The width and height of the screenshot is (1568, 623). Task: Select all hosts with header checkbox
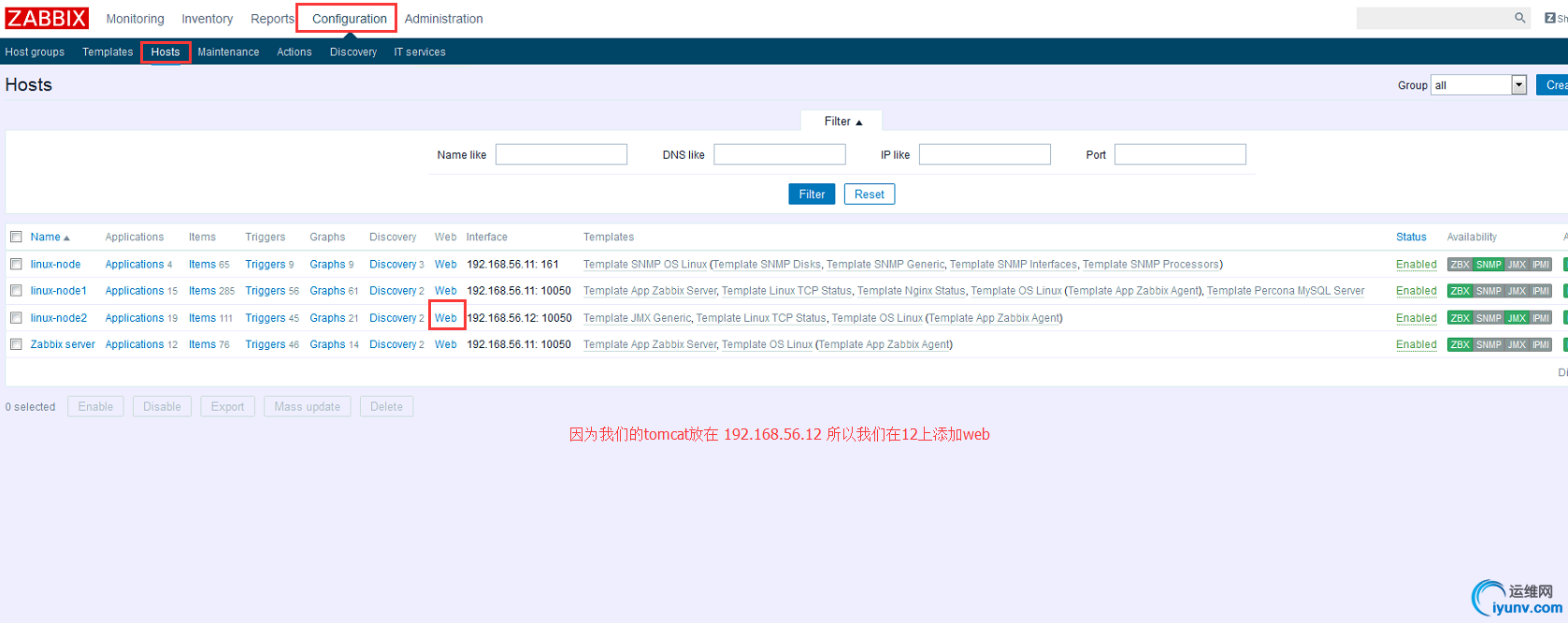click(16, 237)
